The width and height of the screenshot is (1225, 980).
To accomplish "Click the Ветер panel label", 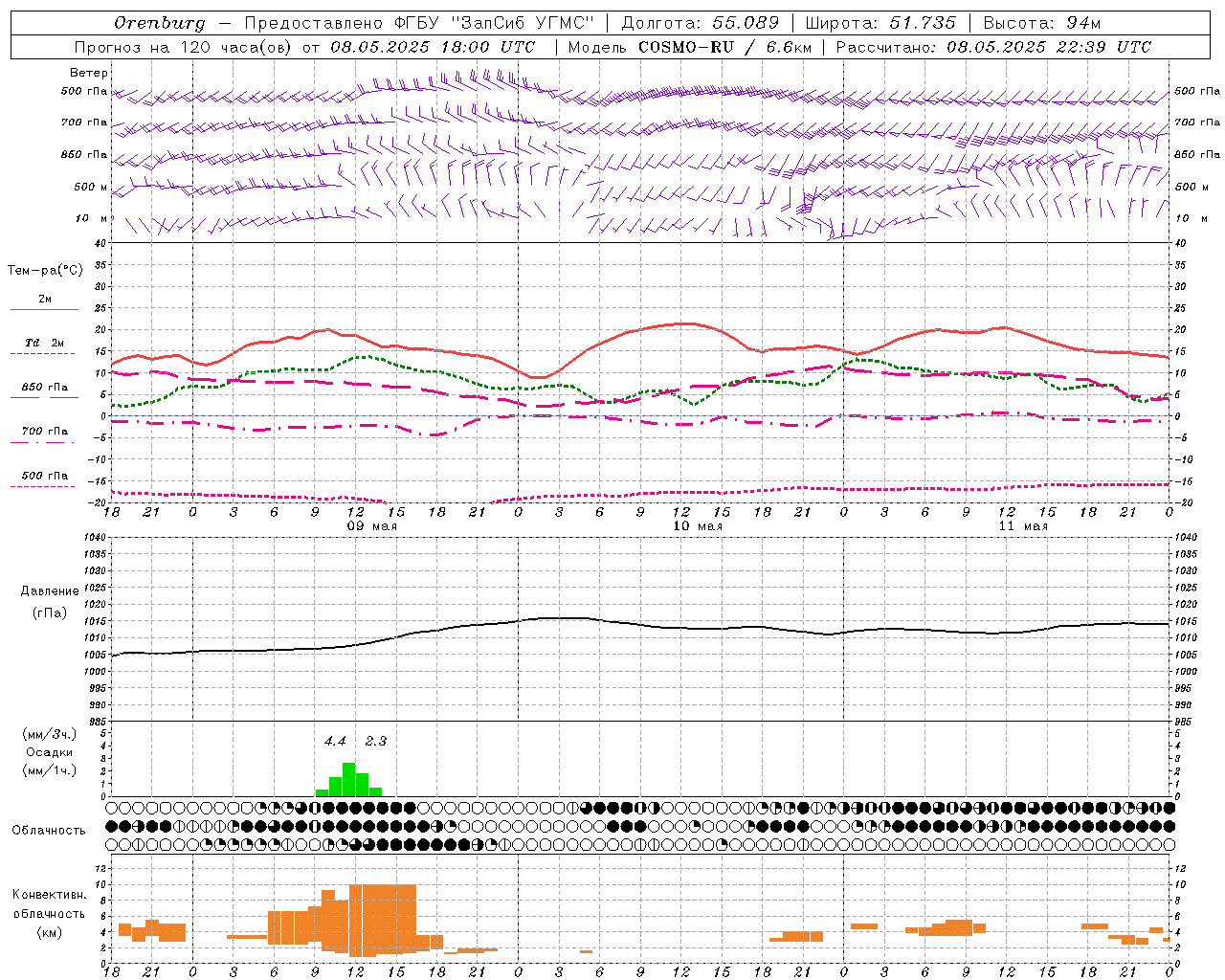I will [89, 73].
